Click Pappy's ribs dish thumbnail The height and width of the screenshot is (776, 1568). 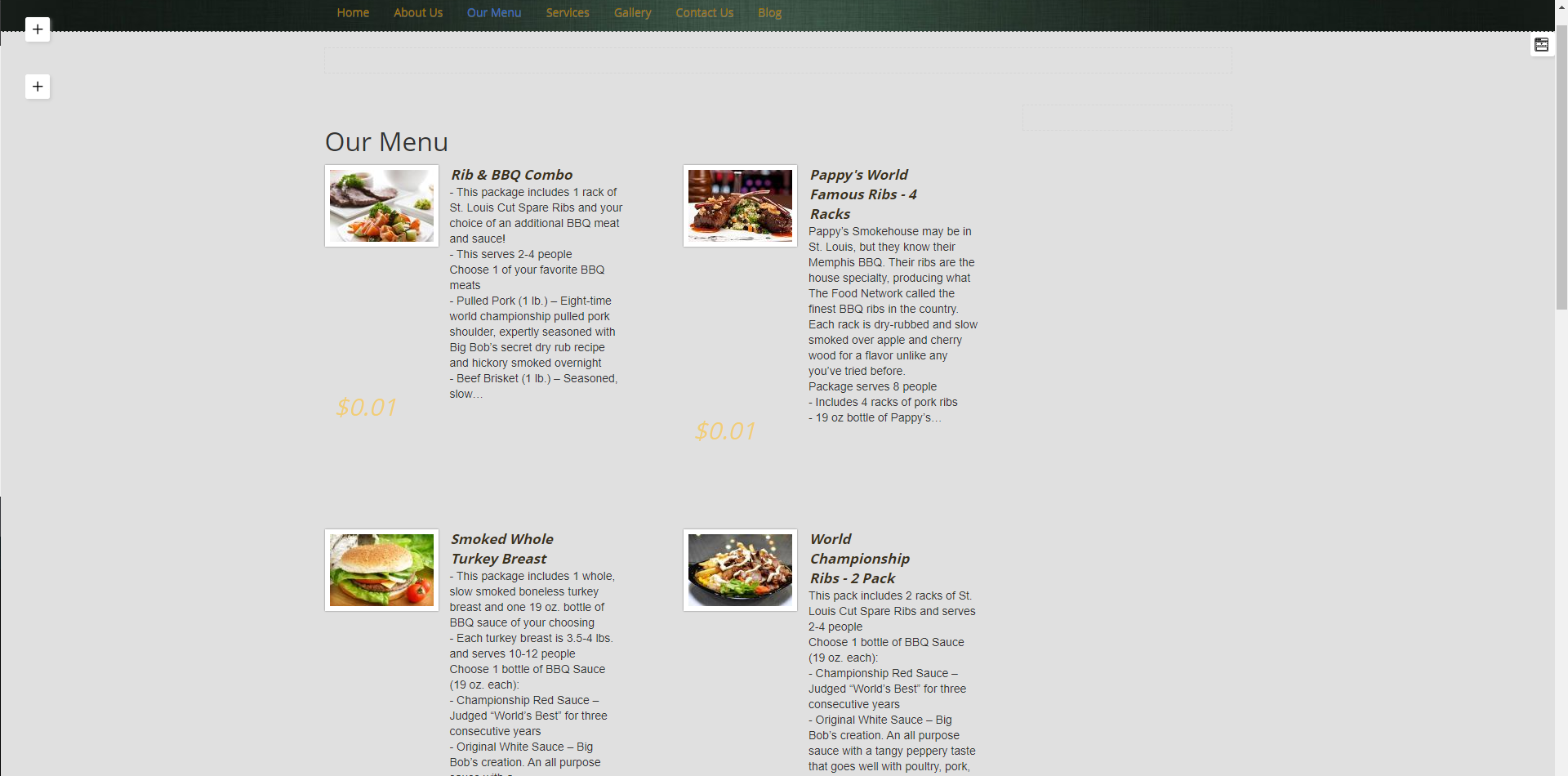pos(740,206)
